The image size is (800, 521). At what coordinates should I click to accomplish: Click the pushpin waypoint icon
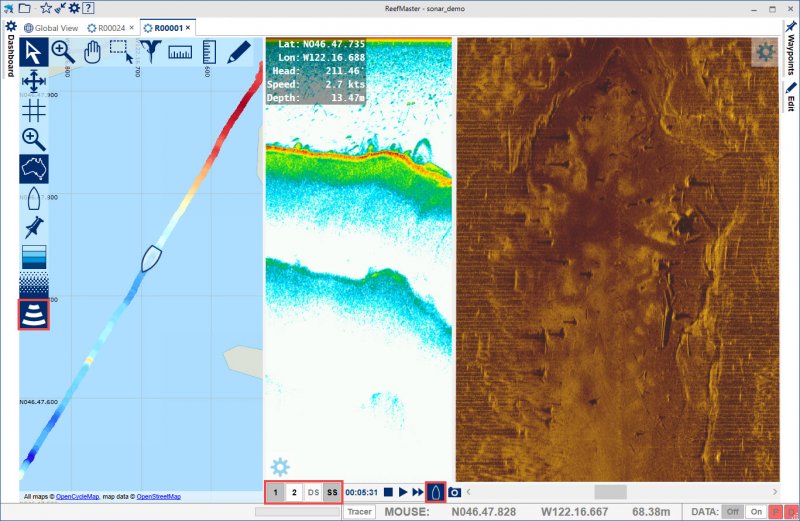(34, 226)
